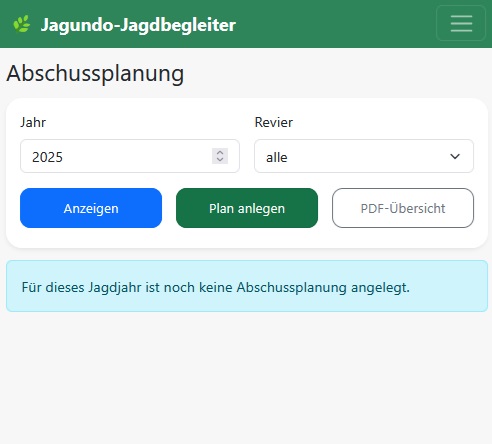492x444 pixels.
Task: Click the 'keine Abschussplanung angelegt' info message
Action: click(x=247, y=286)
